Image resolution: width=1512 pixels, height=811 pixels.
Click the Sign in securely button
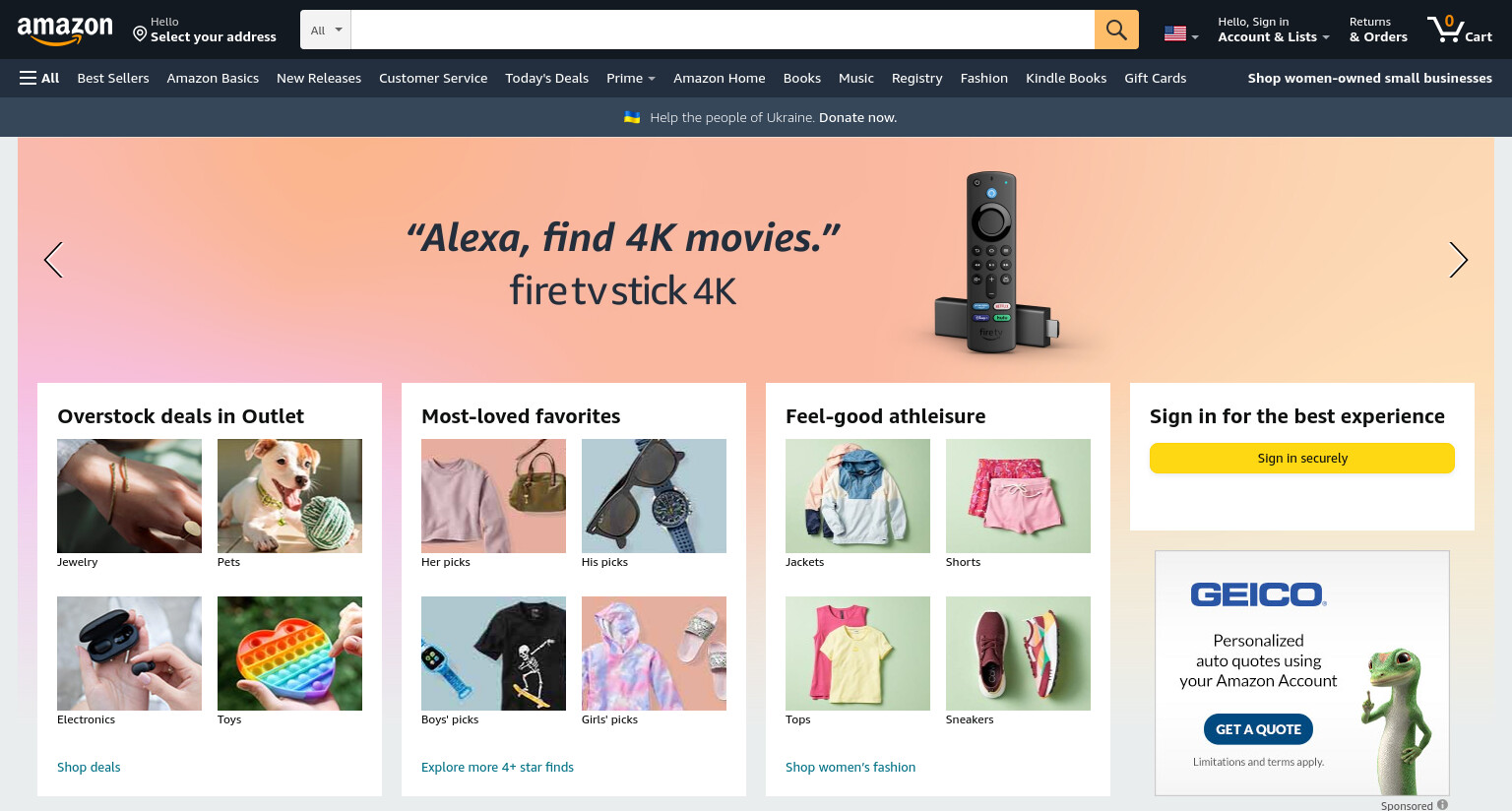1301,458
